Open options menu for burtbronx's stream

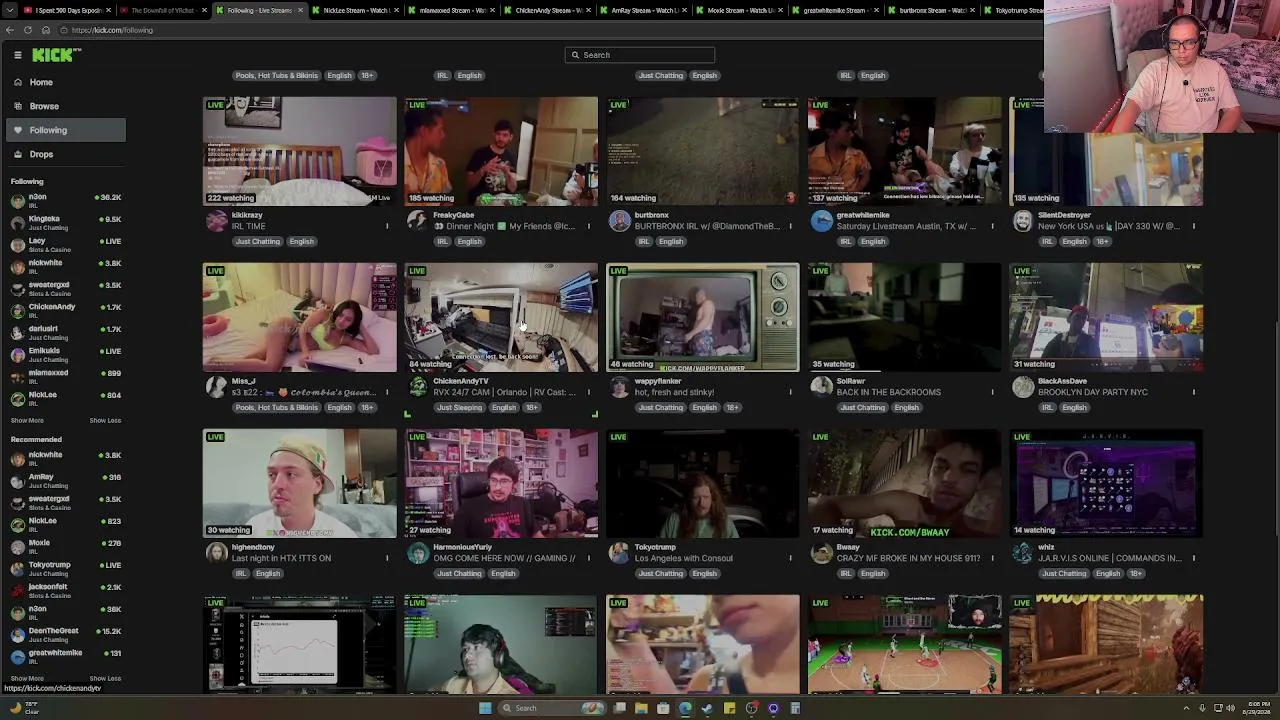click(x=790, y=226)
